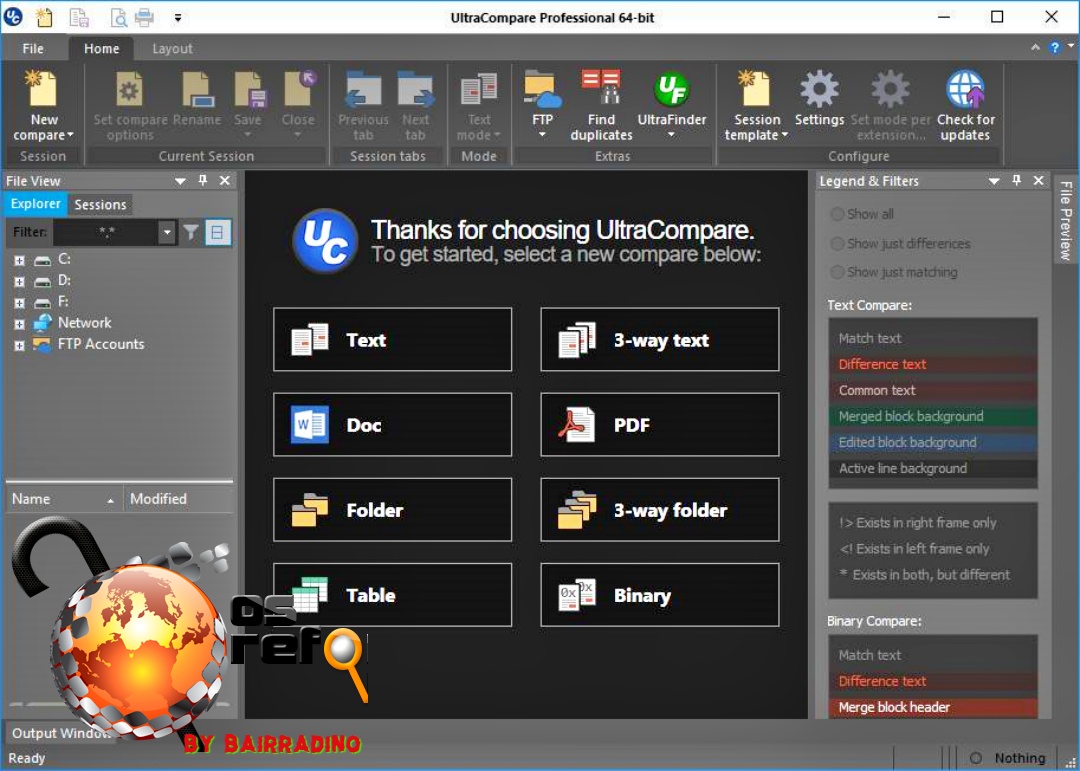Expand the C: drive node

point(19,260)
